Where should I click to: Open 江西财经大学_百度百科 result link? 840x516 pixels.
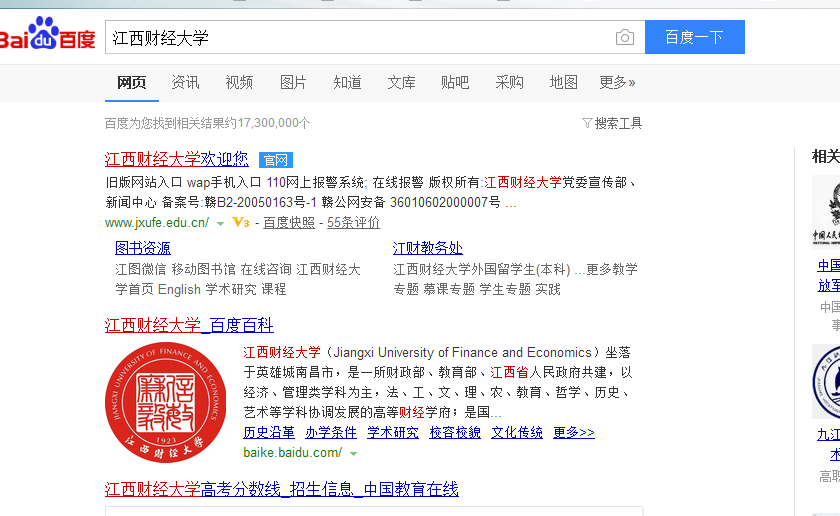click(x=189, y=325)
